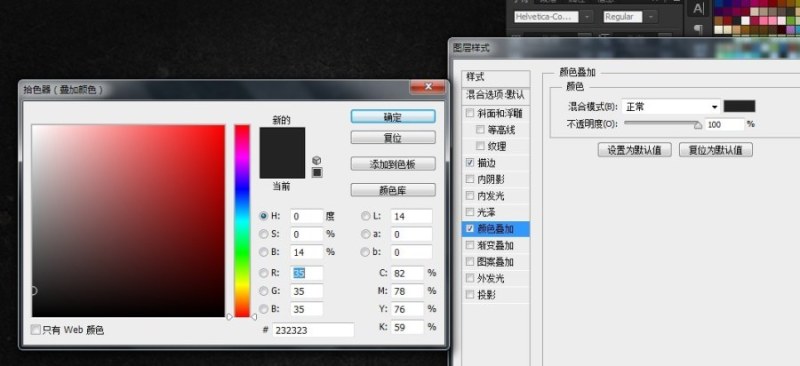The height and width of the screenshot is (366, 800).
Task: Select the H hue radio button
Action: [x=263, y=216]
